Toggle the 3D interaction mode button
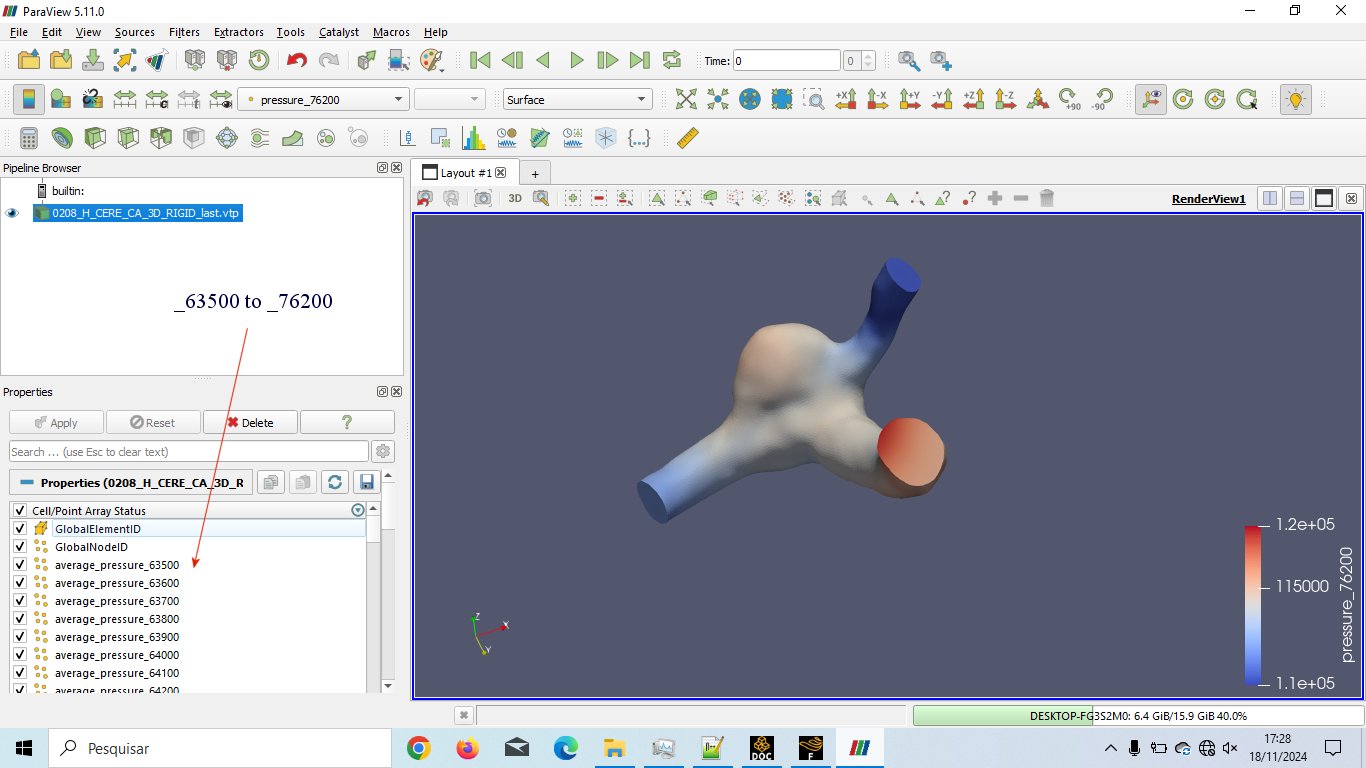 point(515,198)
